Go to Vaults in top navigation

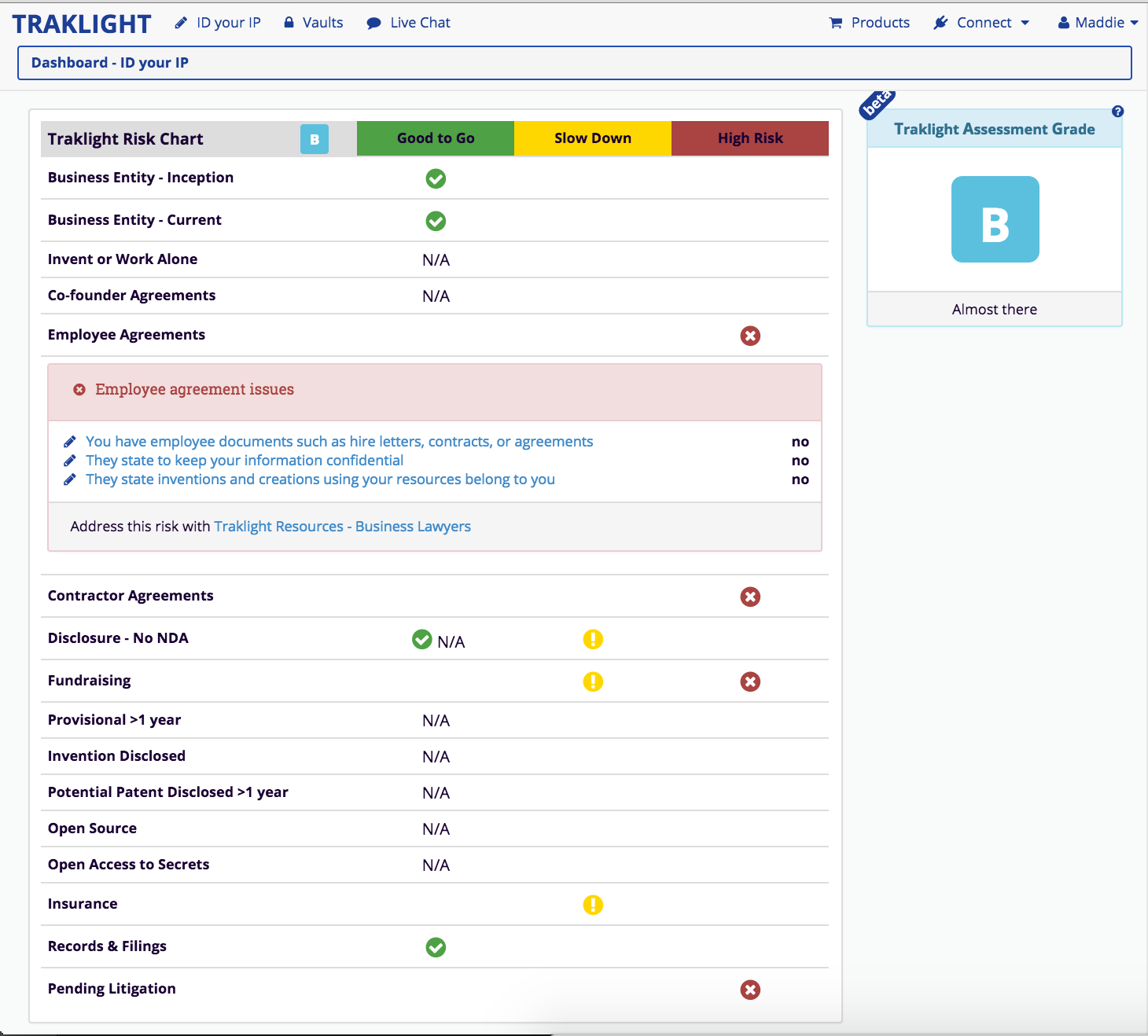tap(314, 23)
